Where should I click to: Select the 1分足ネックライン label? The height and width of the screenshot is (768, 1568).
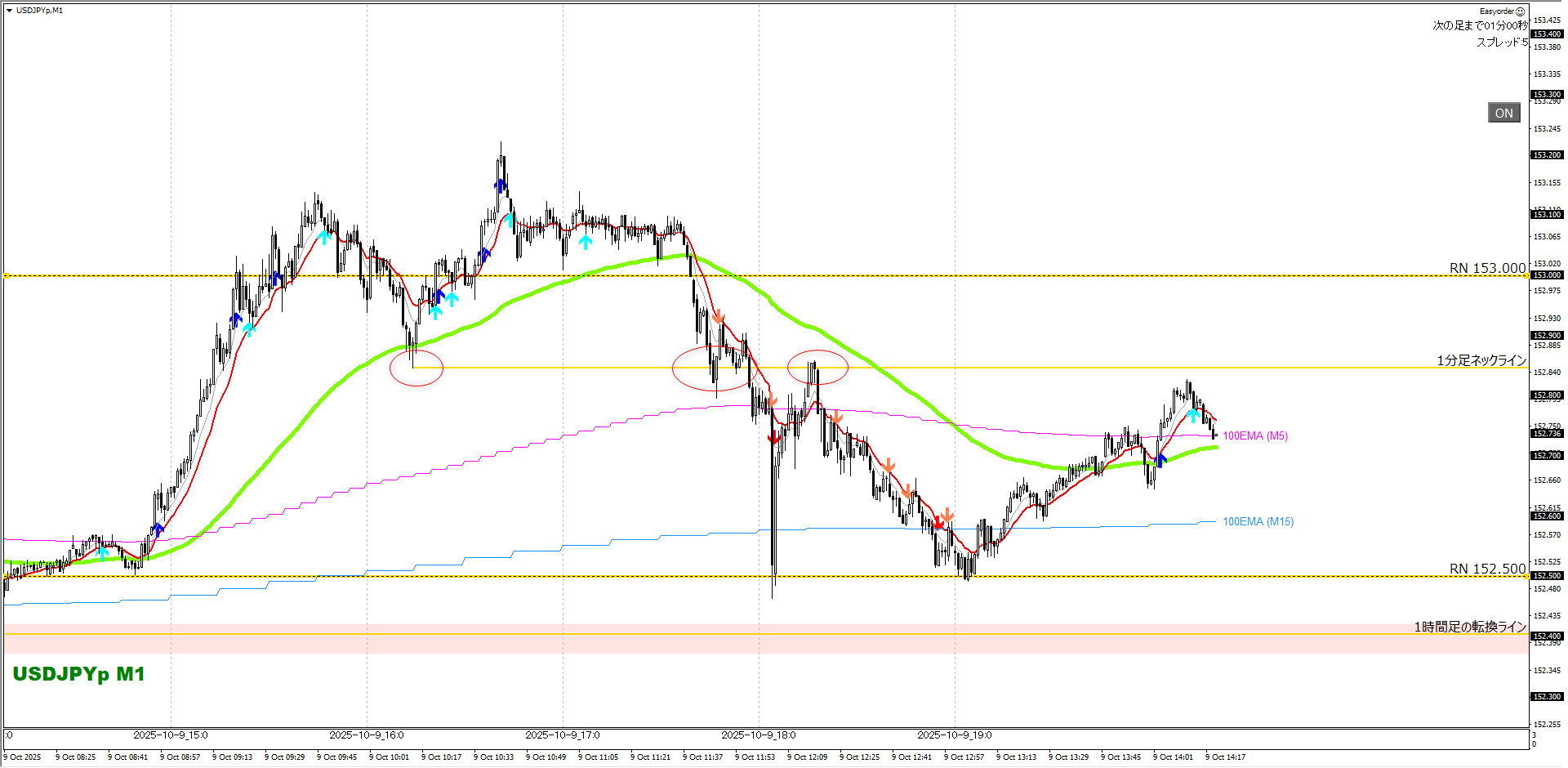click(x=1481, y=360)
